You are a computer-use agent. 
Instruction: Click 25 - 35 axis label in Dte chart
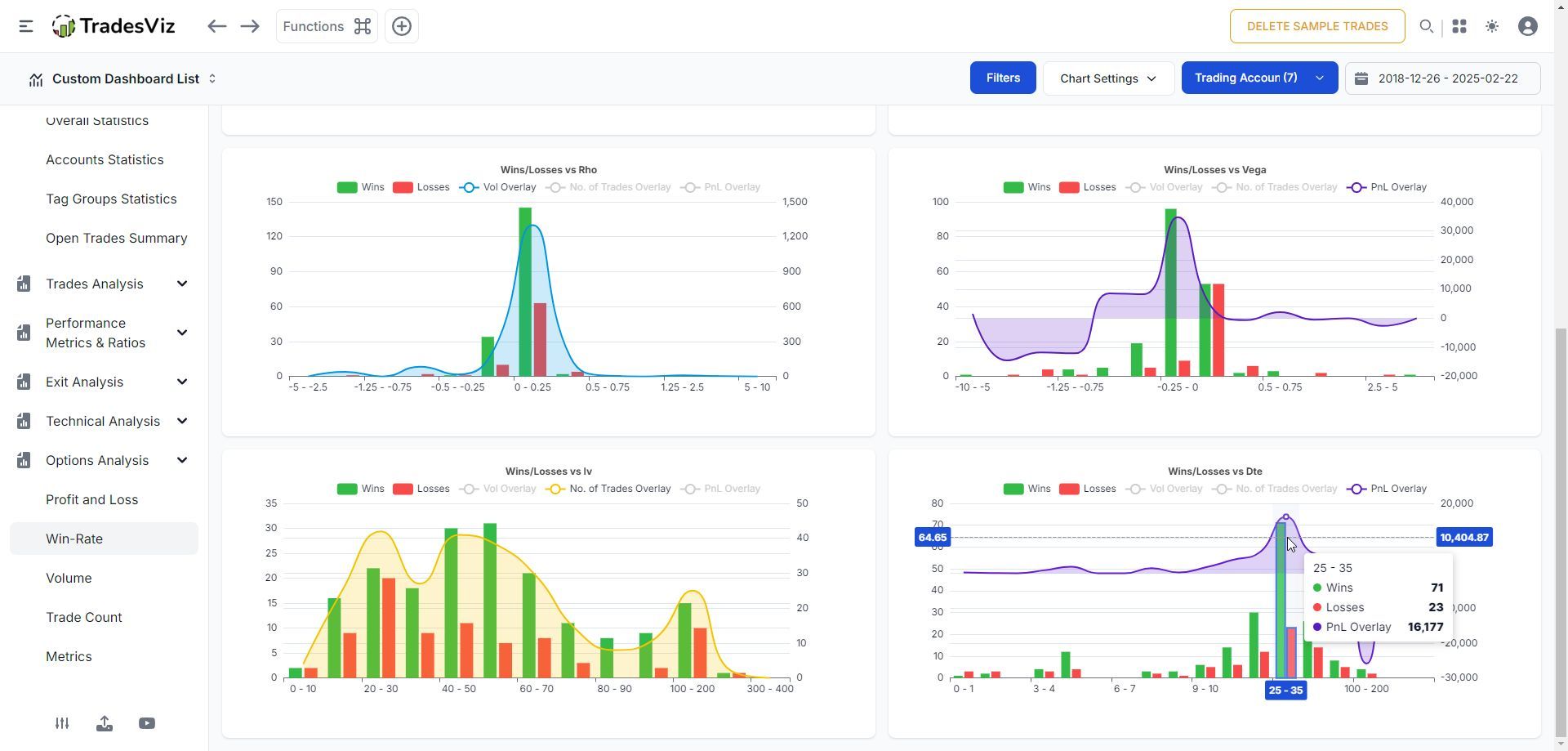(1285, 691)
